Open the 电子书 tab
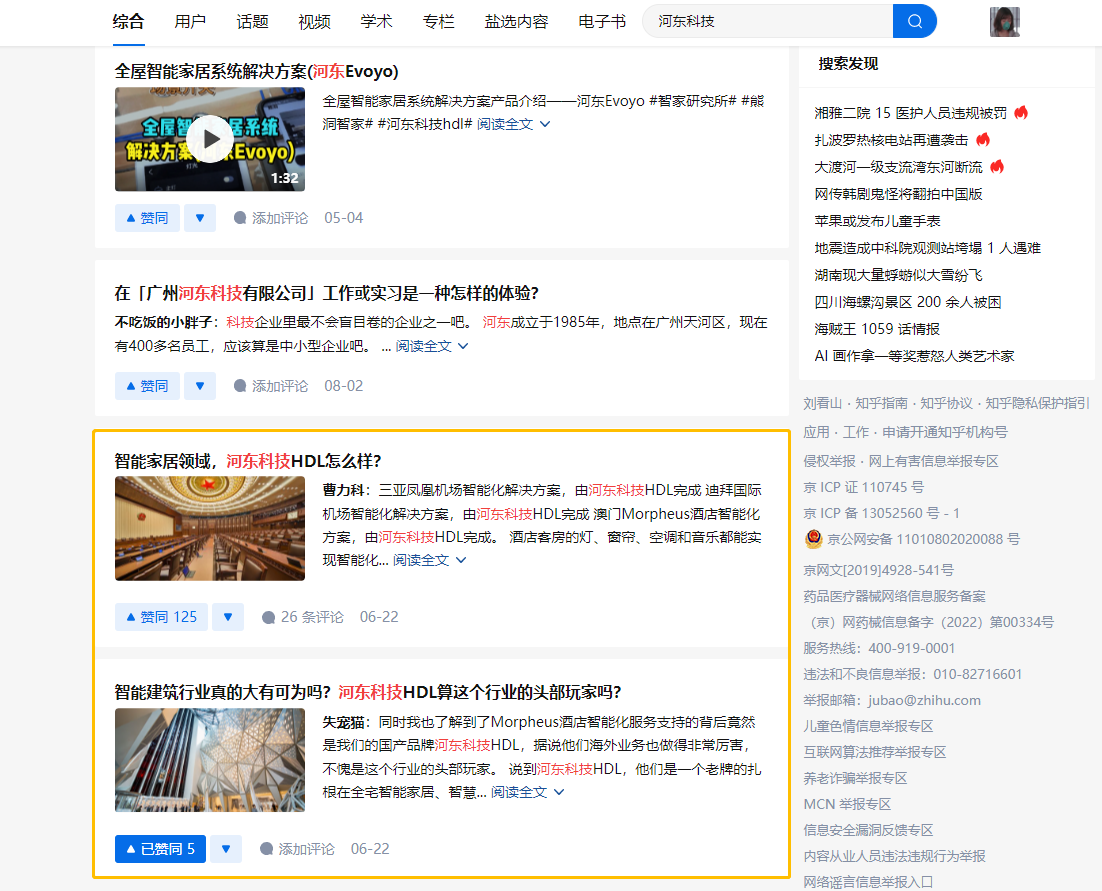The height and width of the screenshot is (891, 1102). [x=601, y=20]
